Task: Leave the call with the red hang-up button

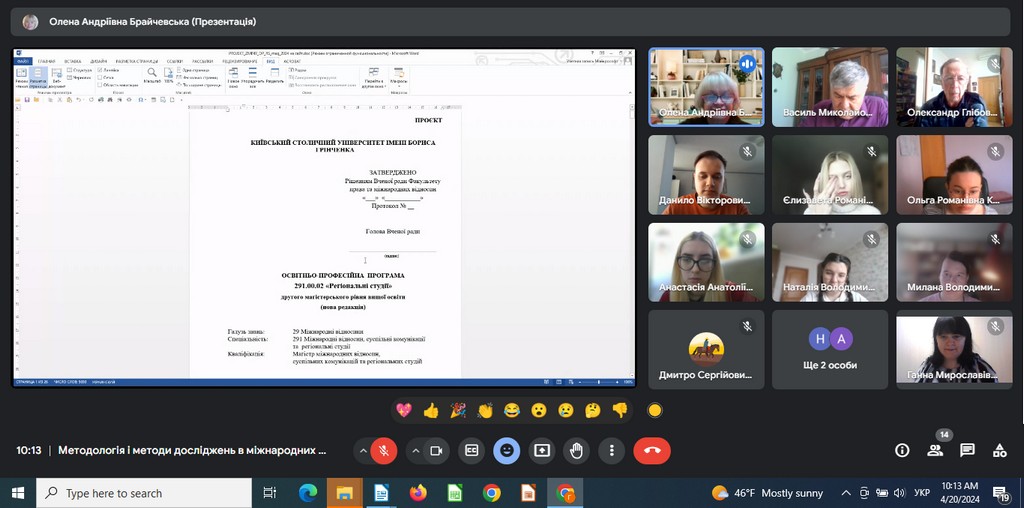Action: pyautogui.click(x=652, y=451)
